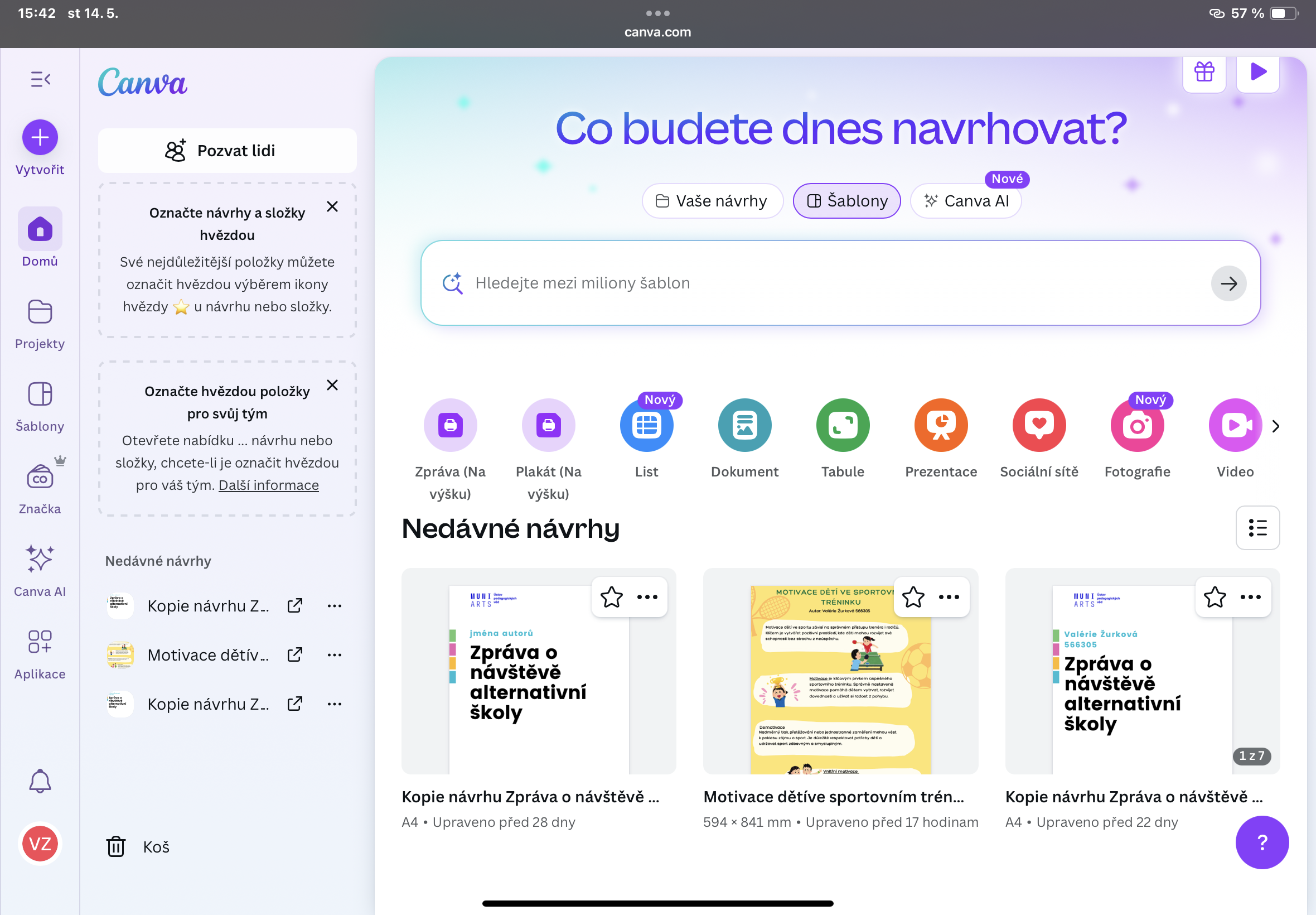Open the Další informace link
This screenshot has height=915, width=1316.
pyautogui.click(x=268, y=485)
